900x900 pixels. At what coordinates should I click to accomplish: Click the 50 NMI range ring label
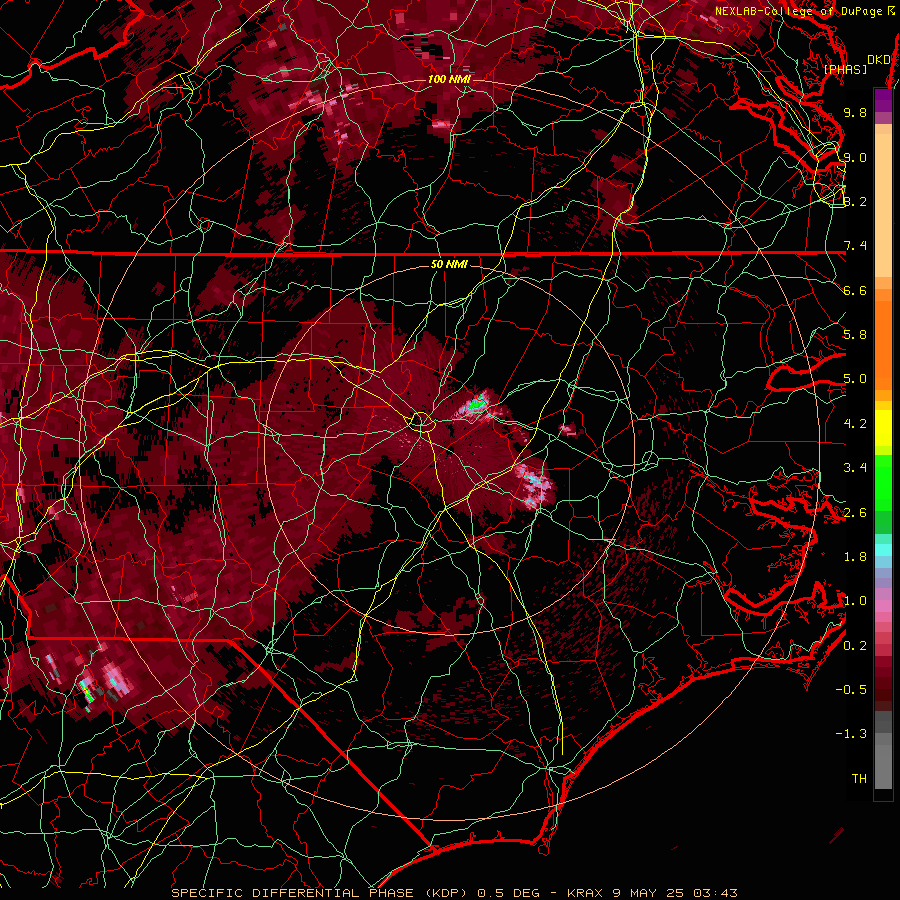click(449, 265)
